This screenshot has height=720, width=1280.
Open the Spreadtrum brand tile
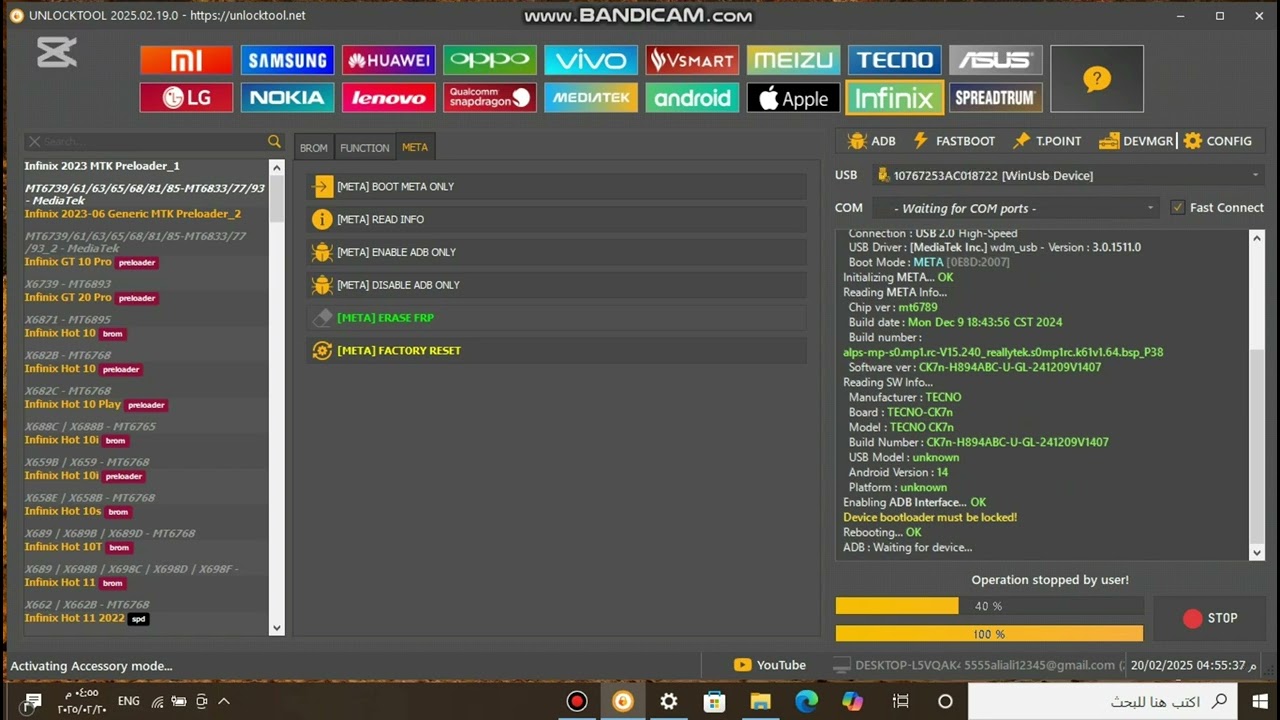[995, 97]
